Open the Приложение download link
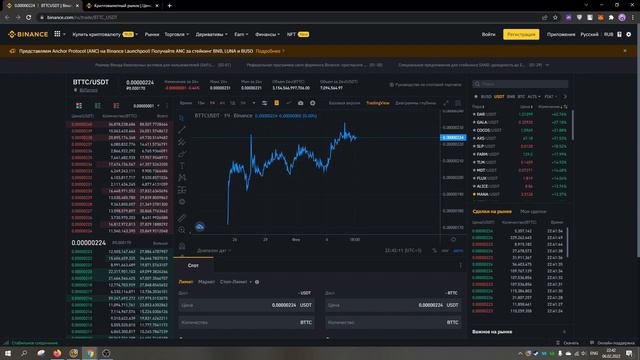 tap(561, 34)
